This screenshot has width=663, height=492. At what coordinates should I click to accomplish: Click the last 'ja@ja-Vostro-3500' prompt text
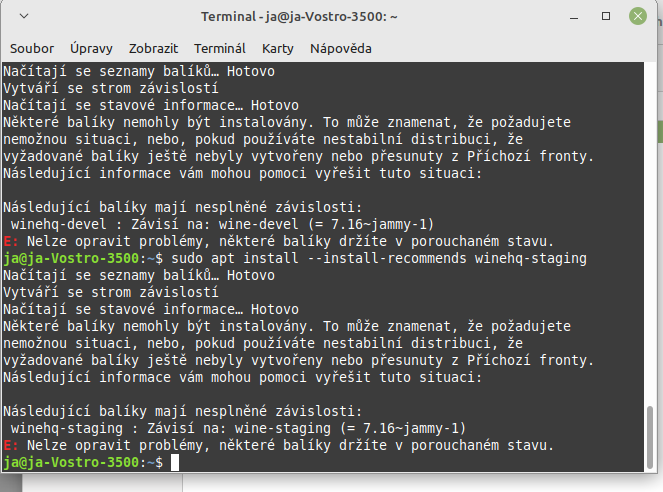coord(72,462)
